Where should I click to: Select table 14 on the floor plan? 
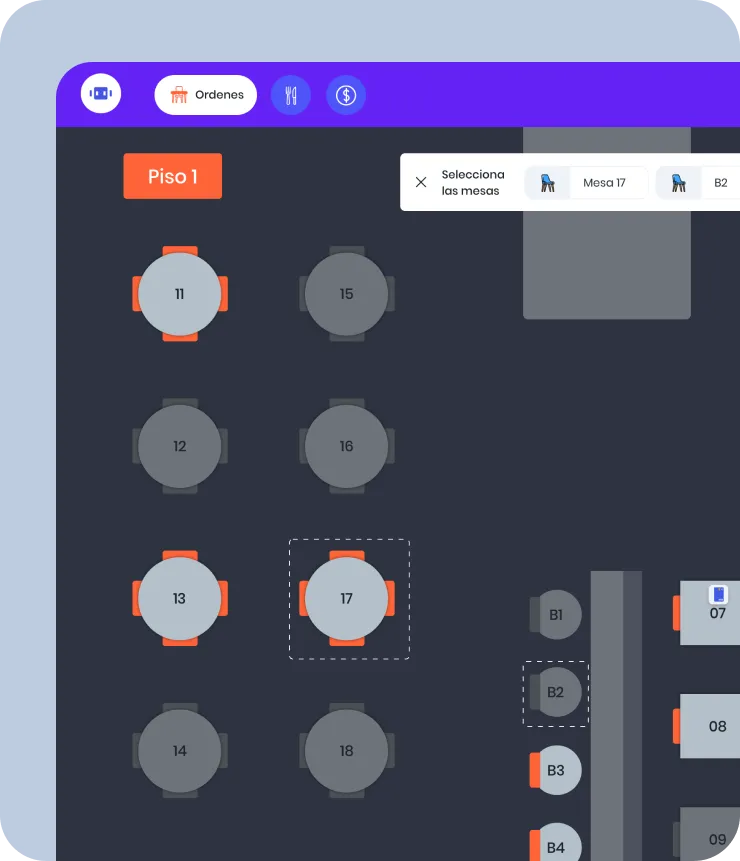click(180, 751)
